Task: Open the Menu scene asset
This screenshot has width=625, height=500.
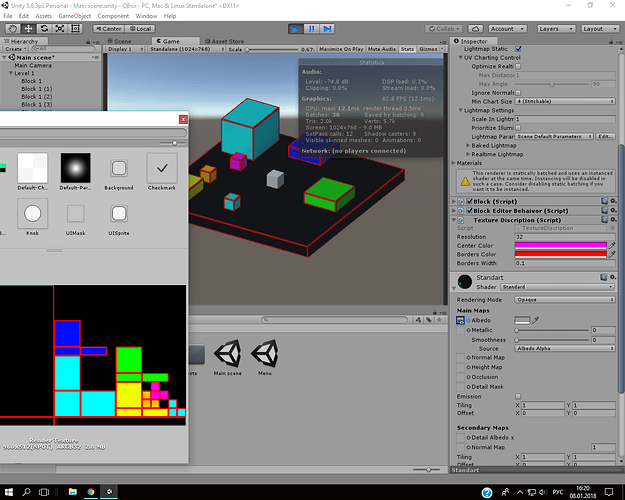Action: tap(265, 353)
